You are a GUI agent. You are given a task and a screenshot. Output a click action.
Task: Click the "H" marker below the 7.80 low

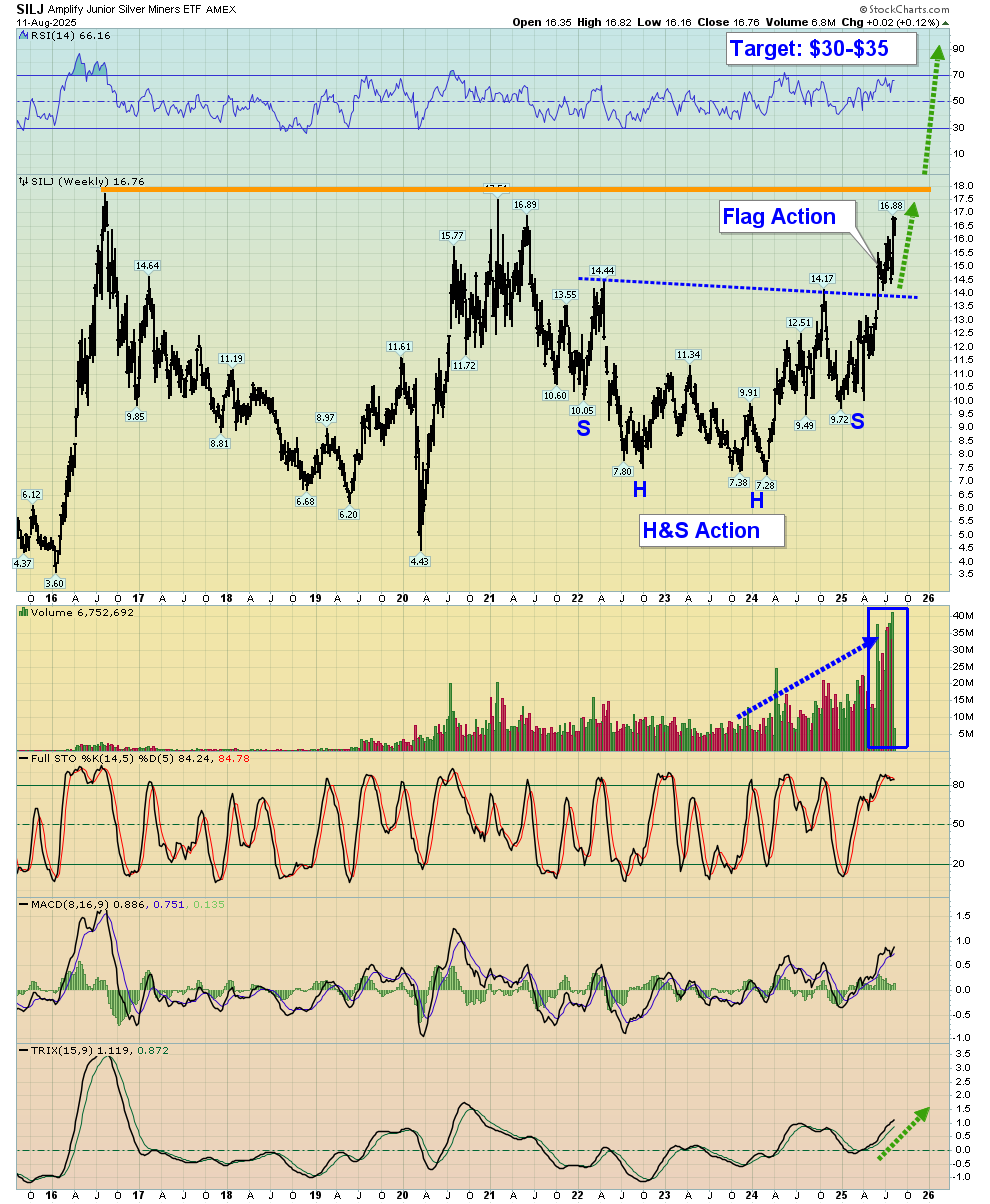click(x=638, y=489)
